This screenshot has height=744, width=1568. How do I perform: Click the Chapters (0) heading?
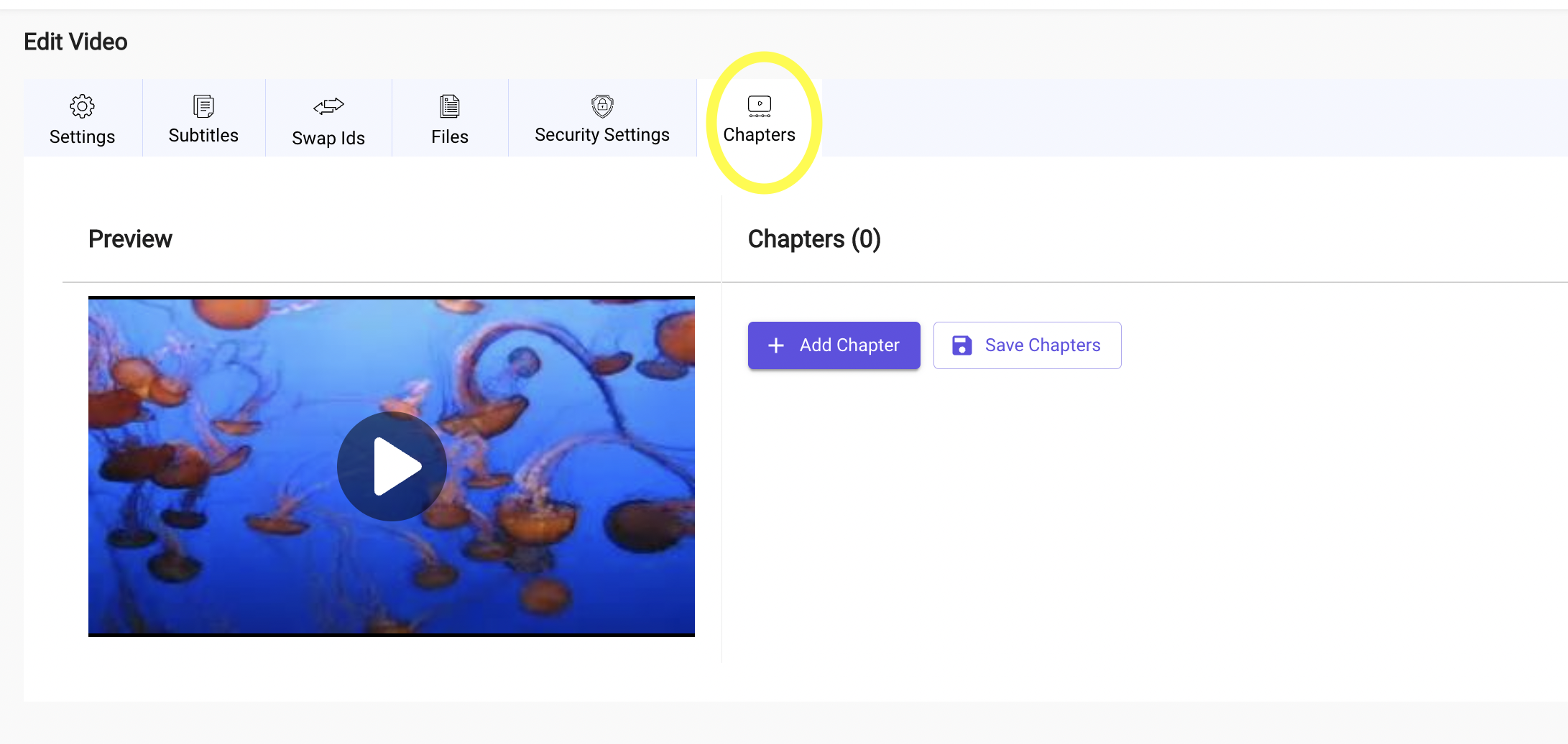(814, 239)
